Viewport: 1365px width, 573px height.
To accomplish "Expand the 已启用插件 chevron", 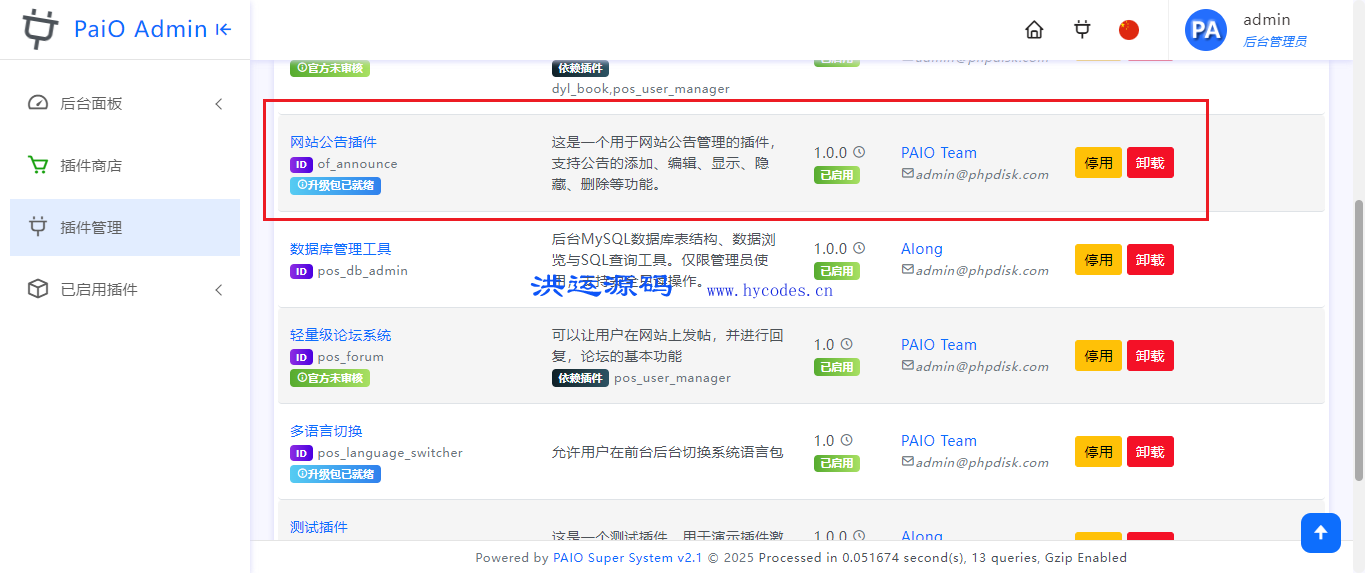I will pyautogui.click(x=219, y=290).
